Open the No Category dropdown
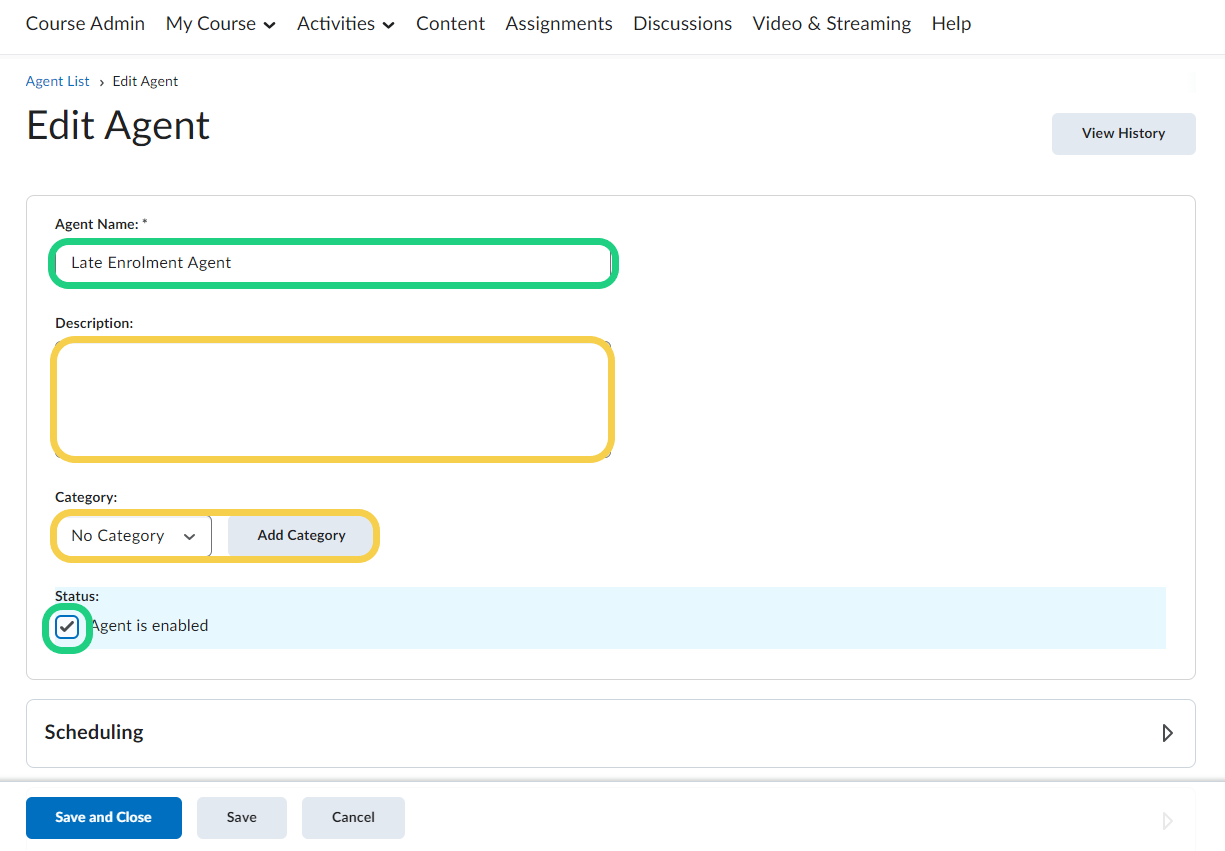Screen dimensions: 1225x851 click(x=134, y=536)
